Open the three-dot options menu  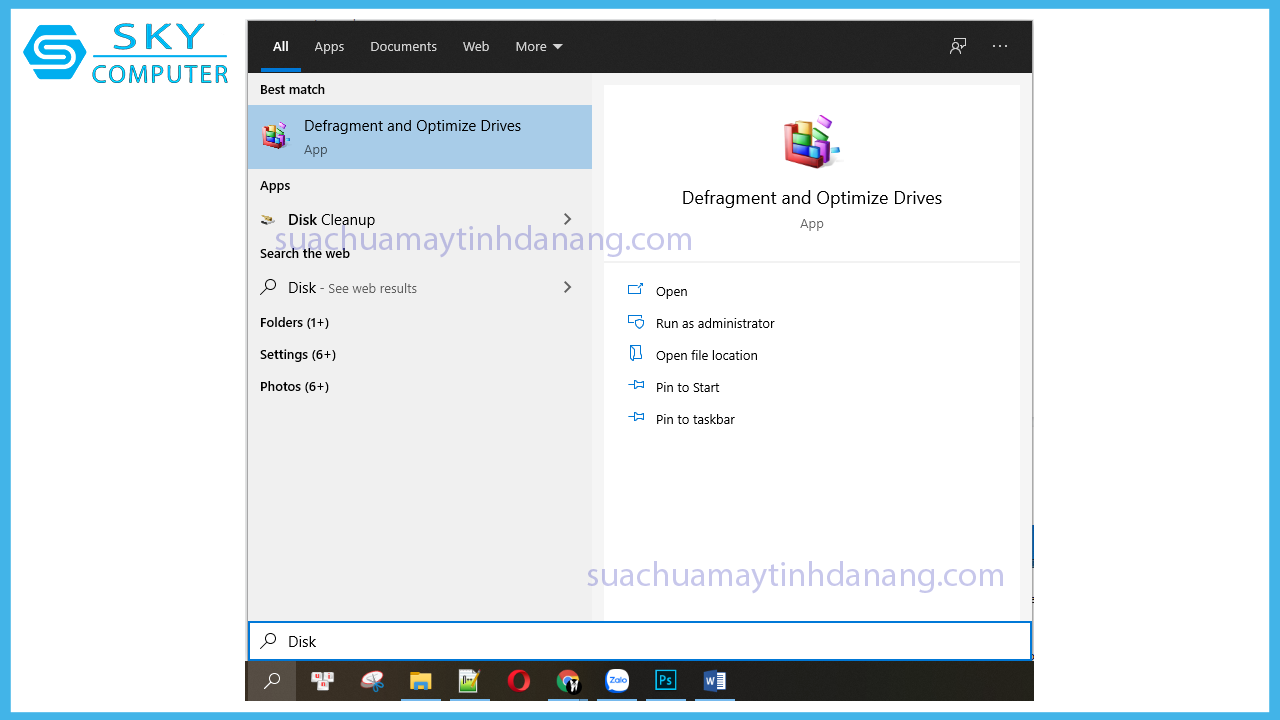point(1000,46)
